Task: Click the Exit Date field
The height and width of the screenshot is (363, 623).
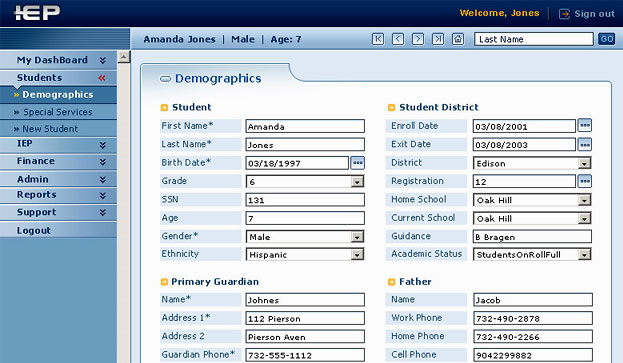Action: coord(524,145)
